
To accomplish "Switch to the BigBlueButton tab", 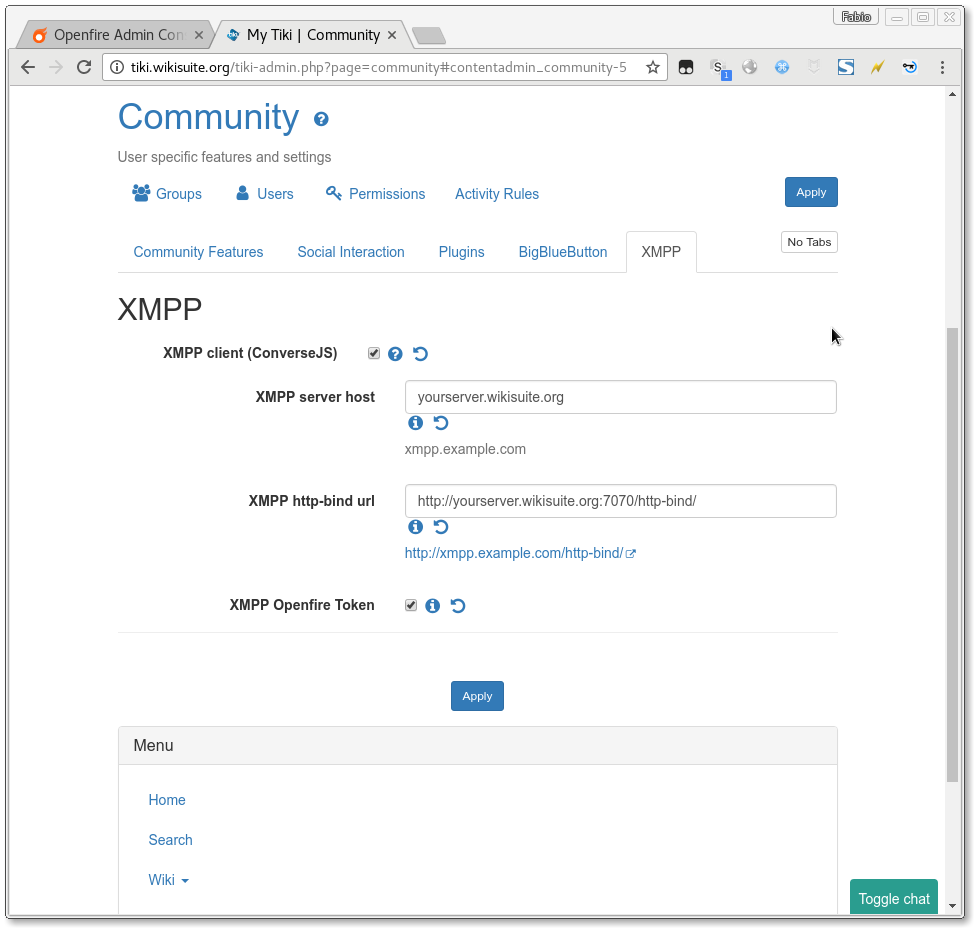I will tap(562, 252).
